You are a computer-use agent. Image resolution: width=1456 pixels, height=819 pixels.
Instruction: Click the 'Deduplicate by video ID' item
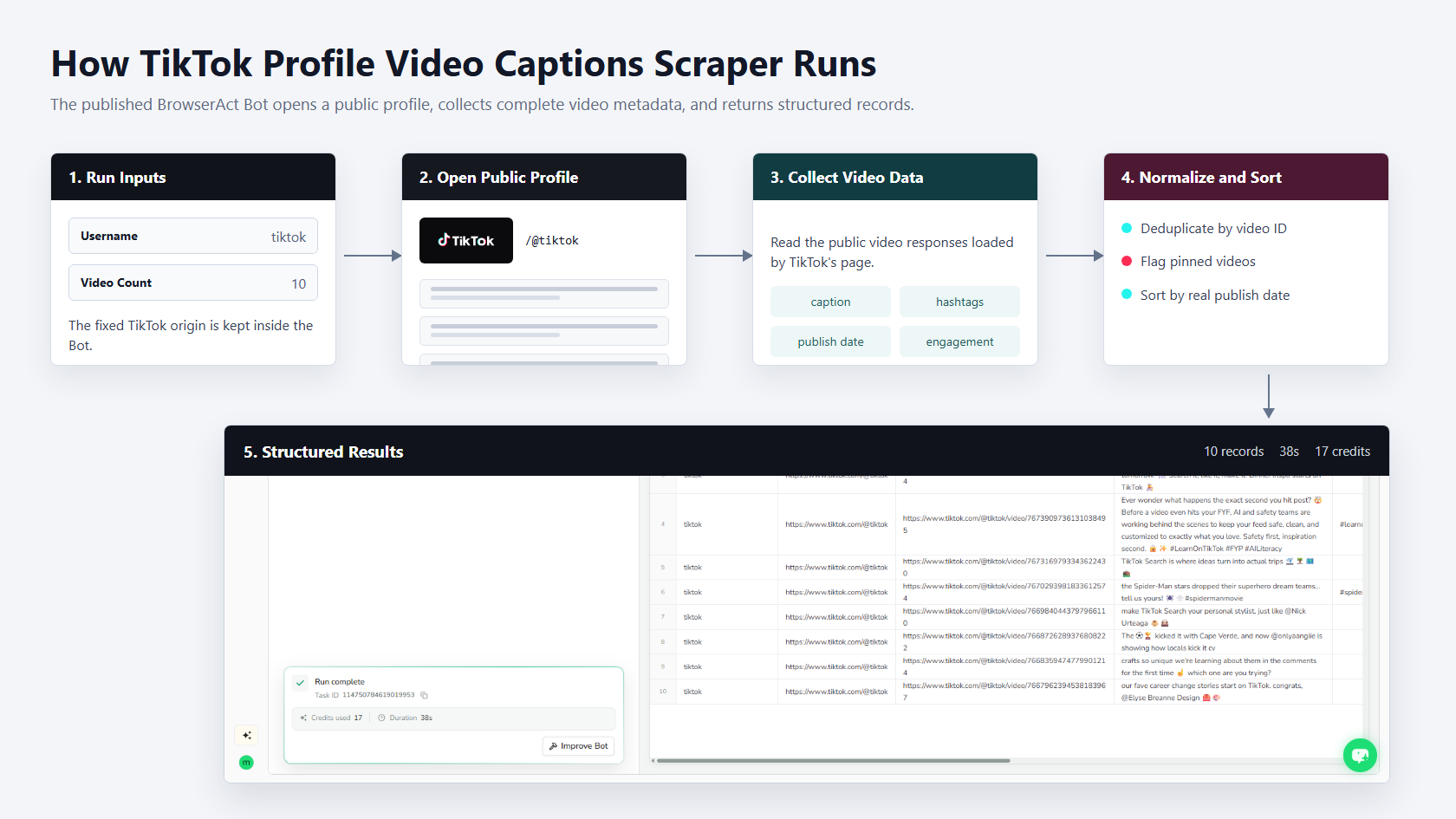click(1213, 229)
